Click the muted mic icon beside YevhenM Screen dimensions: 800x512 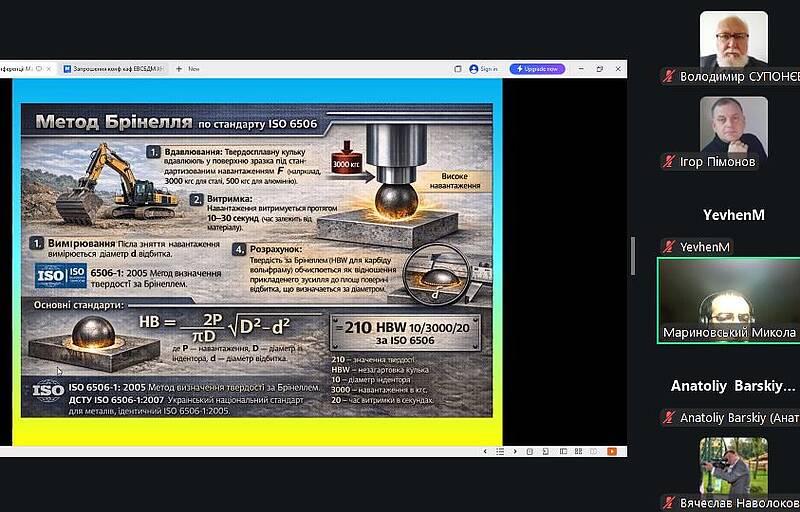click(x=668, y=247)
